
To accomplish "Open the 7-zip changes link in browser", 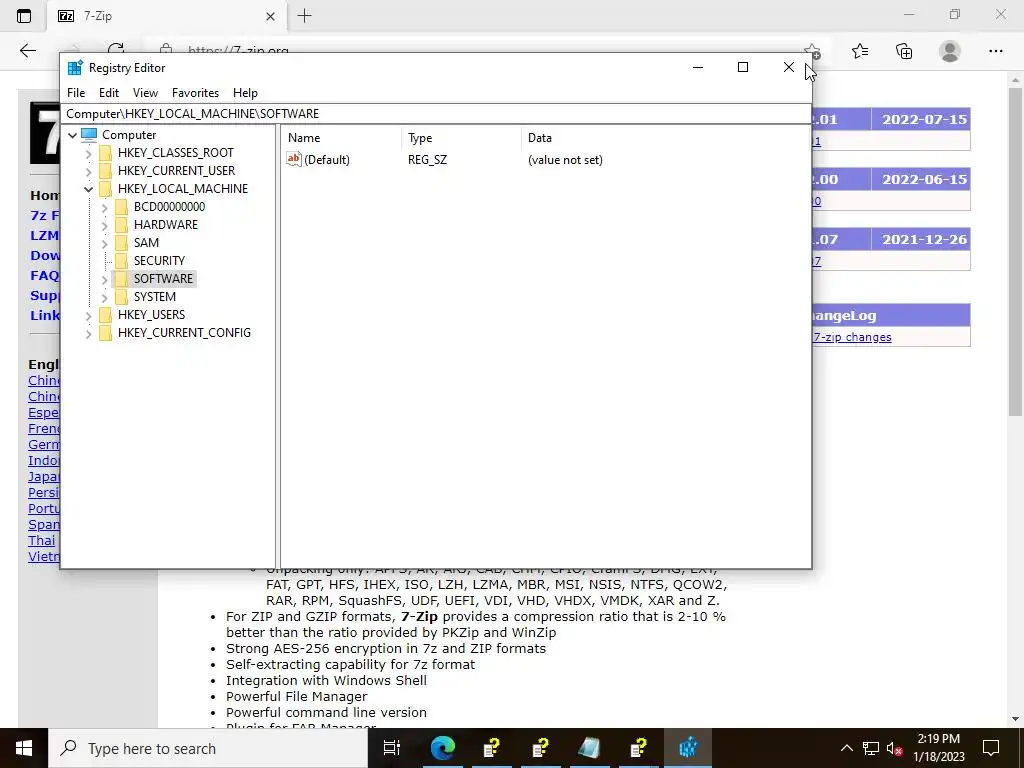I will 852,337.
